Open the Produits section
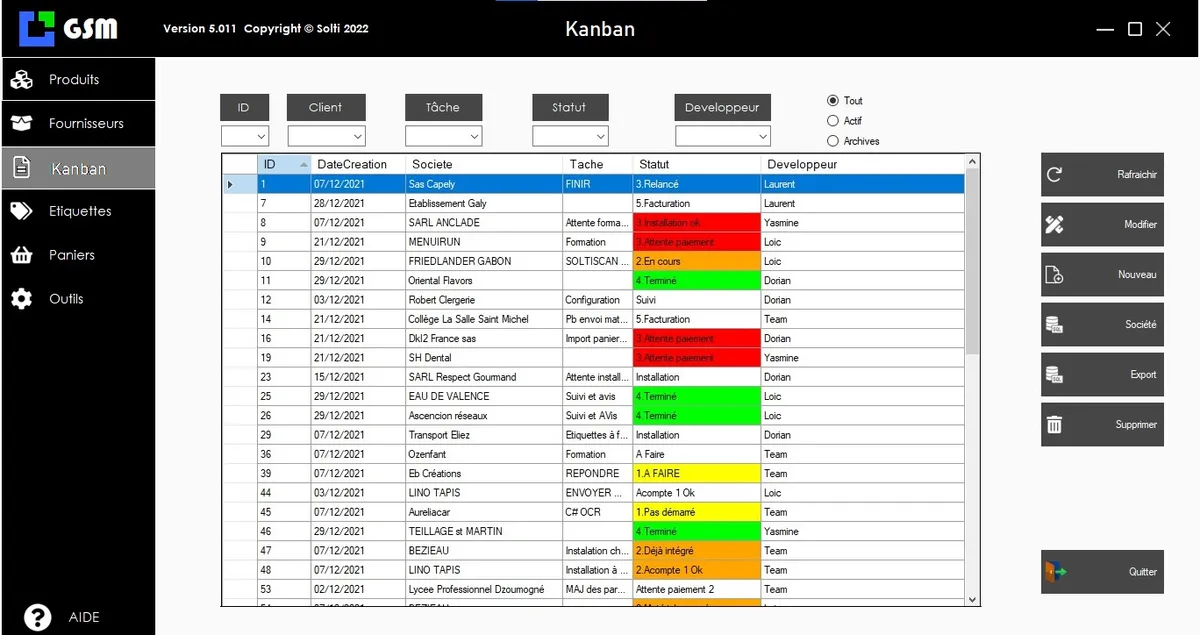Viewport: 1200px width, 635px height. [x=78, y=79]
